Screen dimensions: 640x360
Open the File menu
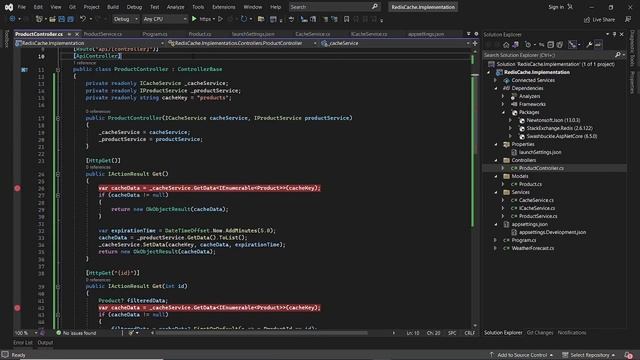pos(22,7)
